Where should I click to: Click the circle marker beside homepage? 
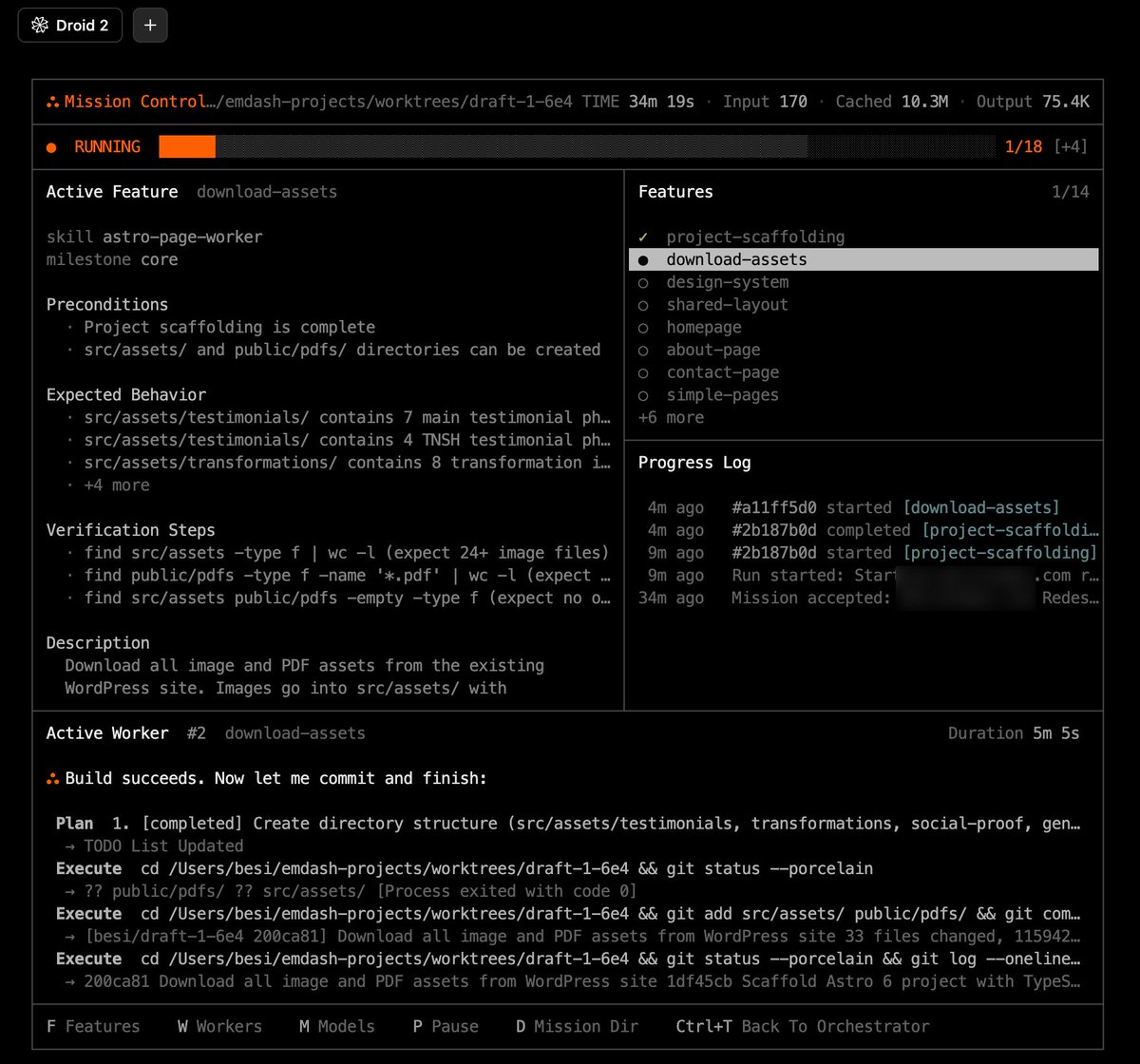coord(643,328)
